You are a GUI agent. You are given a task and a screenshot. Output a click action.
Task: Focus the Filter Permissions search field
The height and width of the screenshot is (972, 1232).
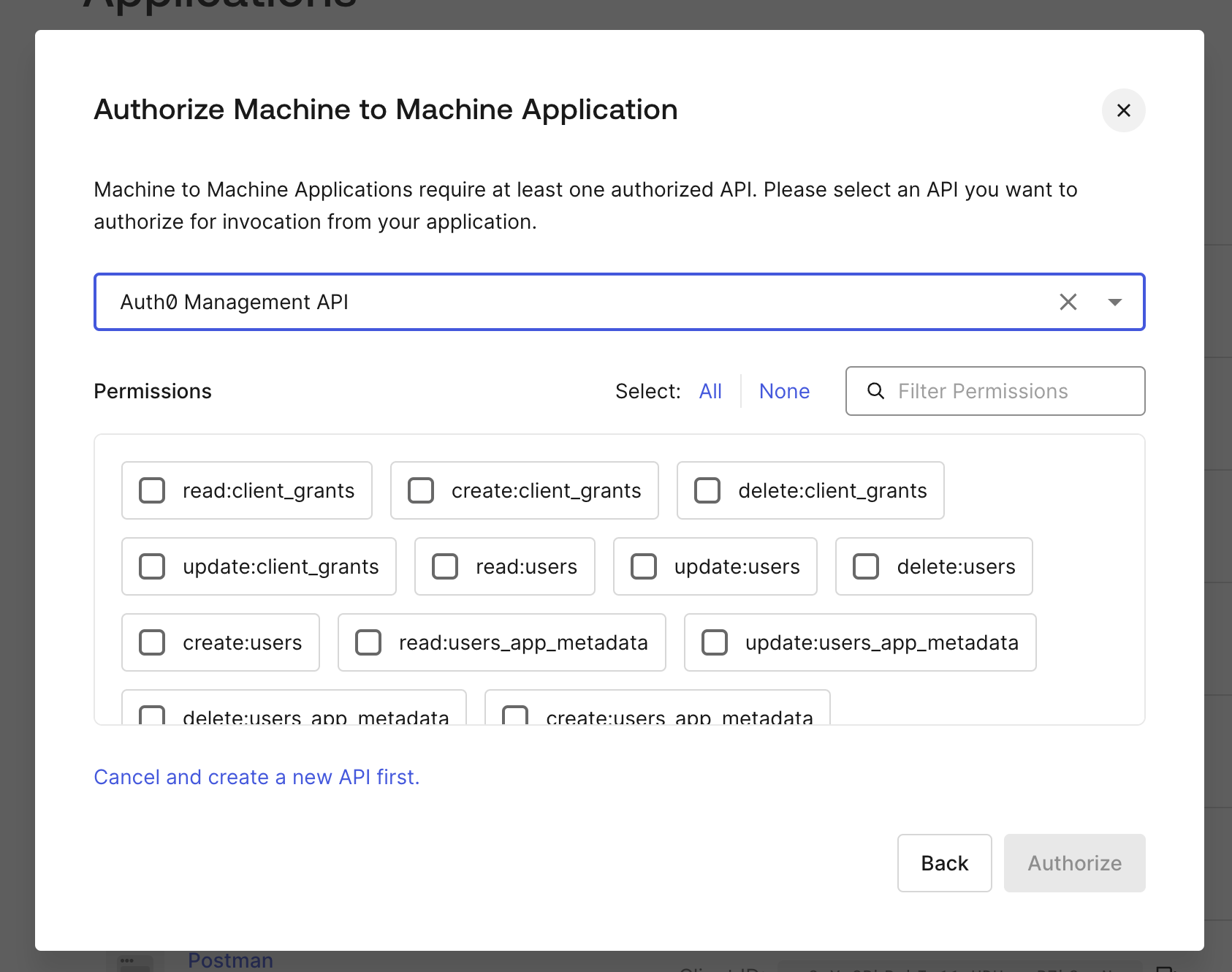click(x=995, y=391)
